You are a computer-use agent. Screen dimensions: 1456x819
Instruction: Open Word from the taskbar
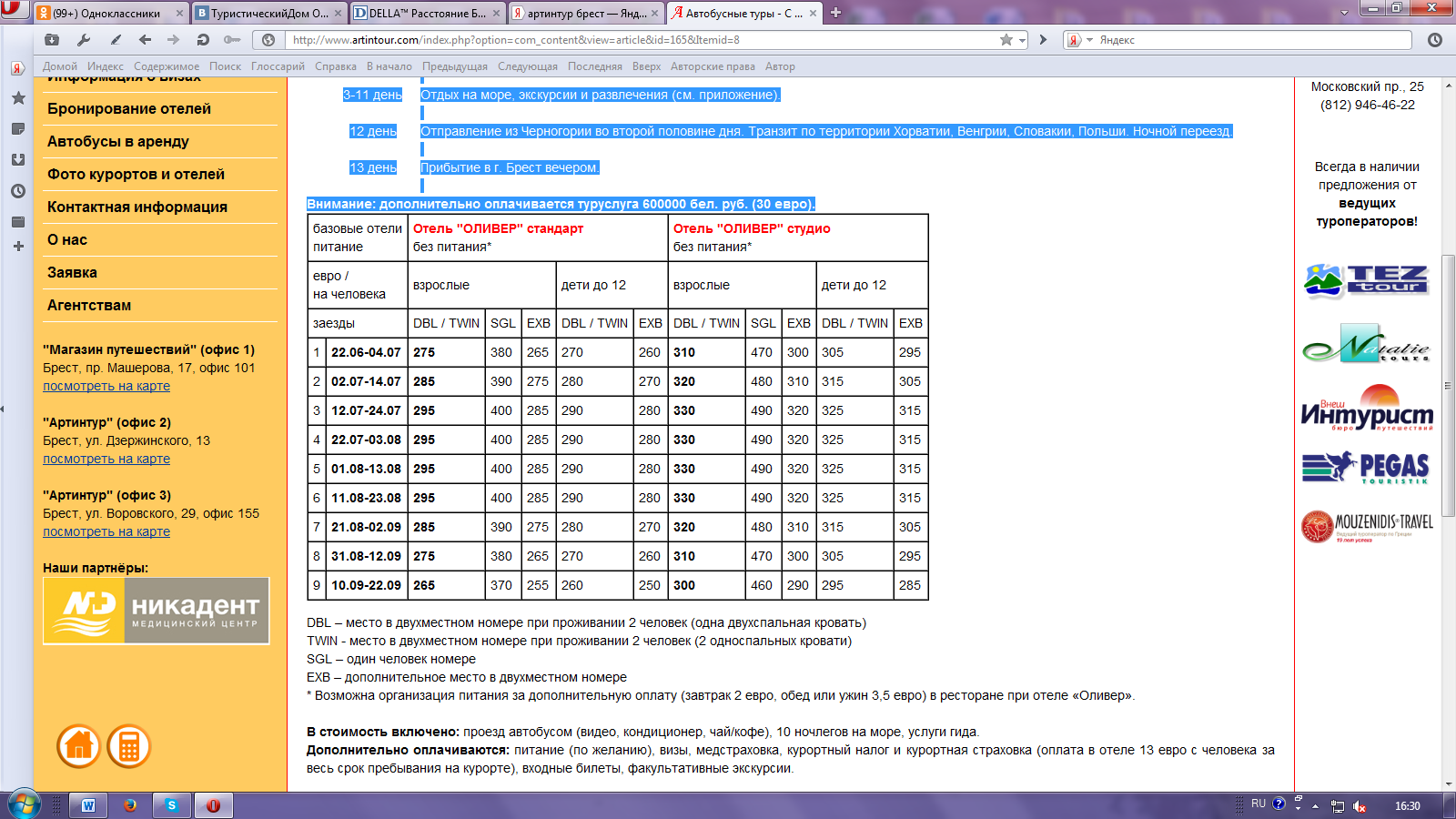[88, 805]
